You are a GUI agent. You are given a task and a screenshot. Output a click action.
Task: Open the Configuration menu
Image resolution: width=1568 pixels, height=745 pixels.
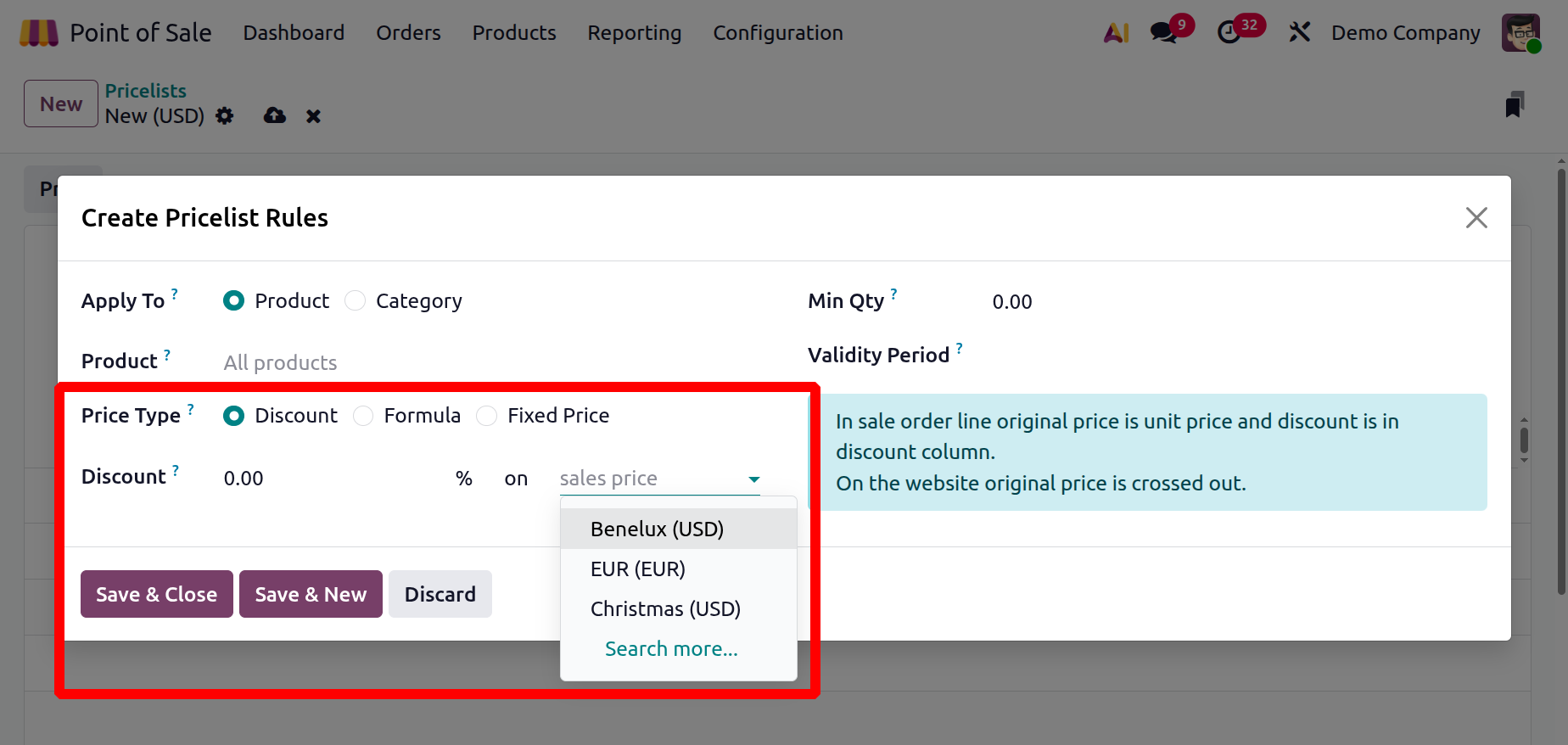(777, 33)
